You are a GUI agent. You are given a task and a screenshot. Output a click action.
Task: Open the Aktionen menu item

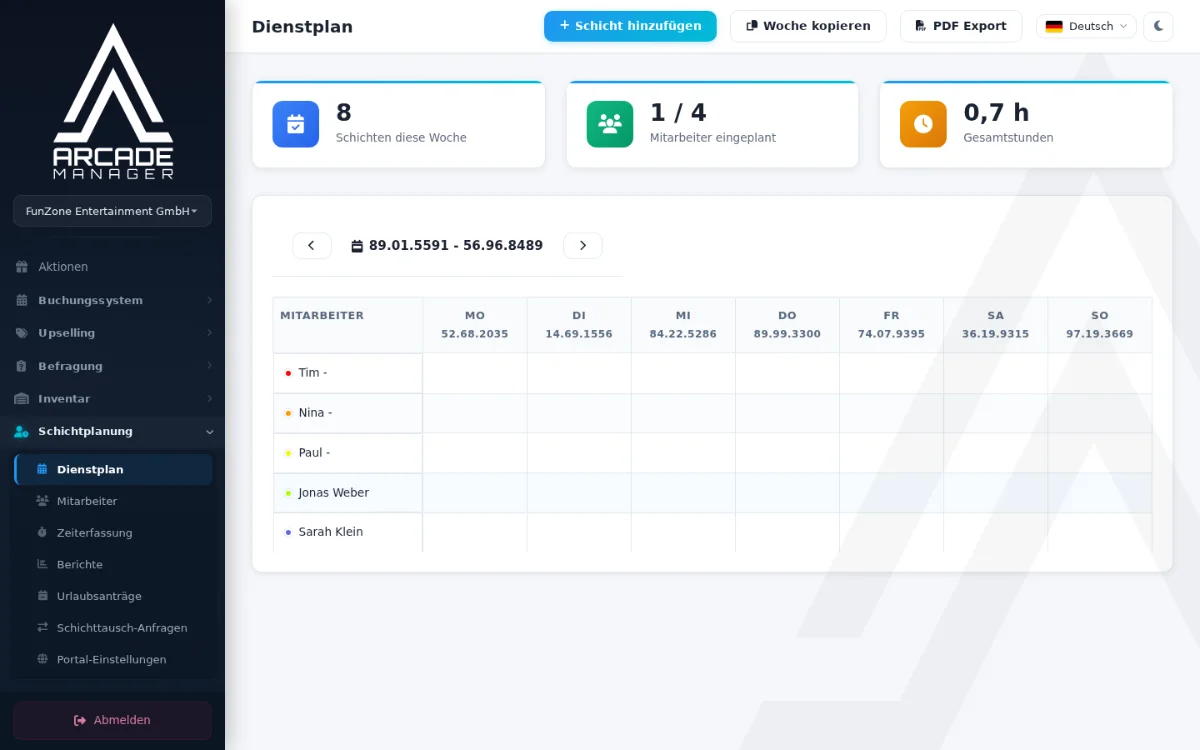tap(112, 267)
